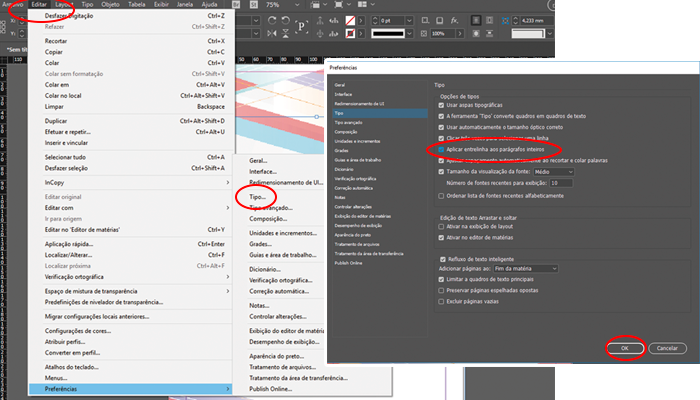Click the fill color none swatch
This screenshot has height=400, width=700.
click(x=350, y=21)
